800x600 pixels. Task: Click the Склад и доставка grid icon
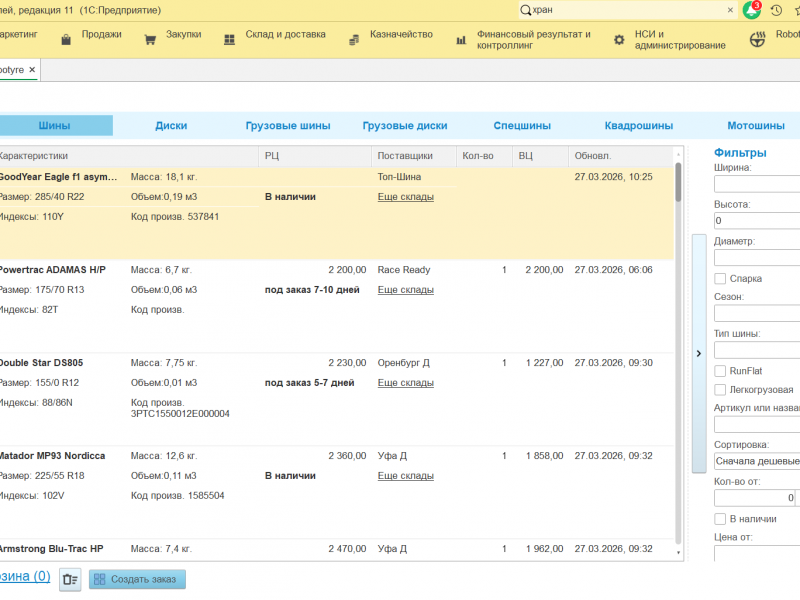tap(230, 40)
